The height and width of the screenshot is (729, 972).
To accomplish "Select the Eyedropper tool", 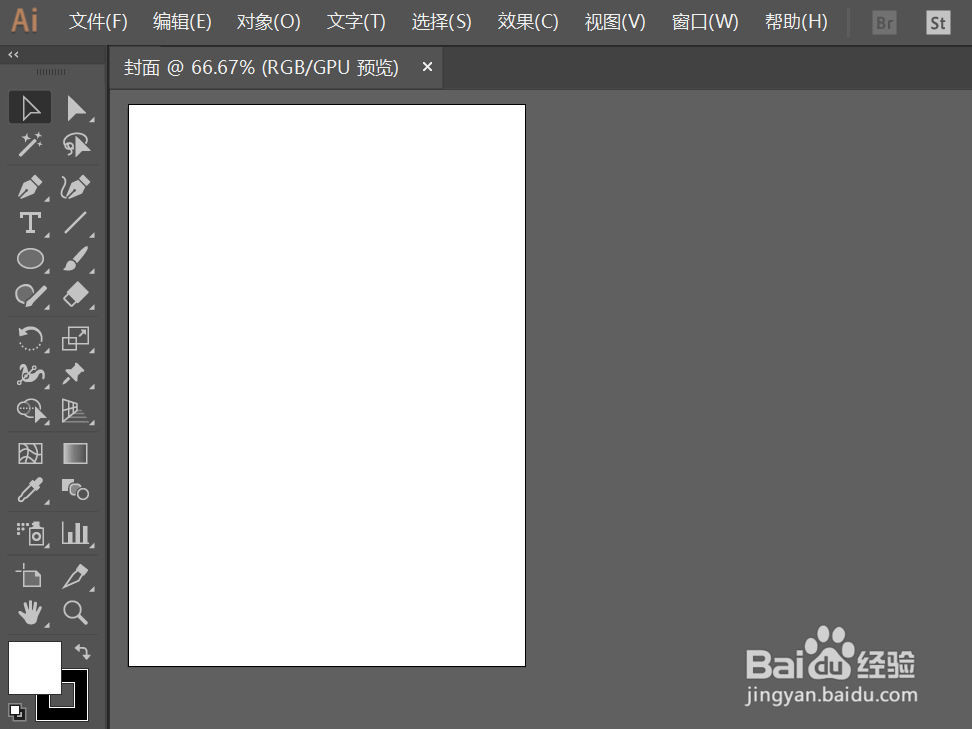I will coord(30,490).
